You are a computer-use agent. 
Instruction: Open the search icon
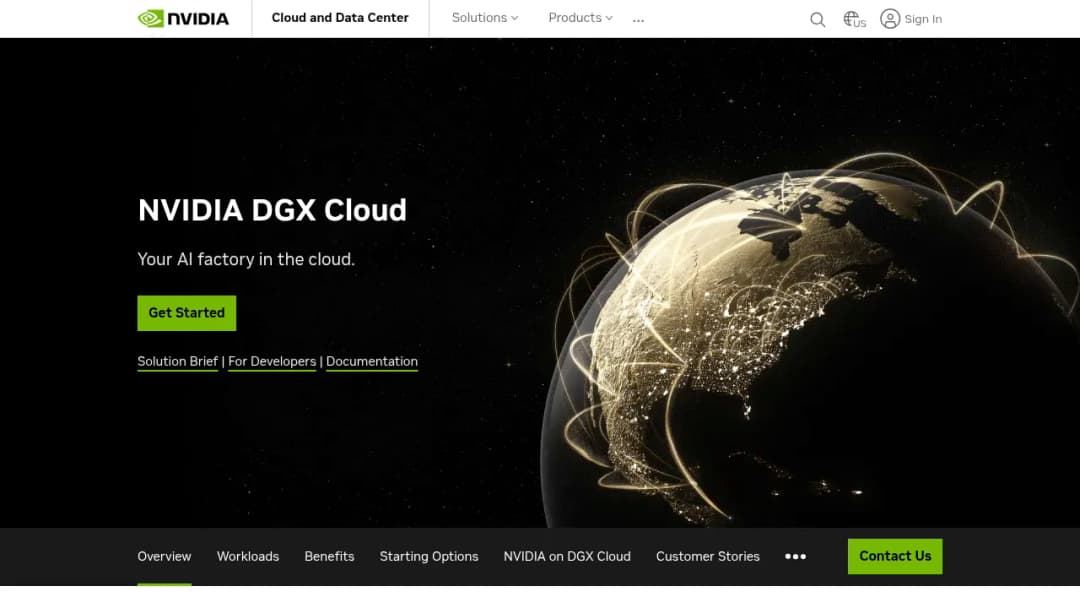click(x=817, y=19)
